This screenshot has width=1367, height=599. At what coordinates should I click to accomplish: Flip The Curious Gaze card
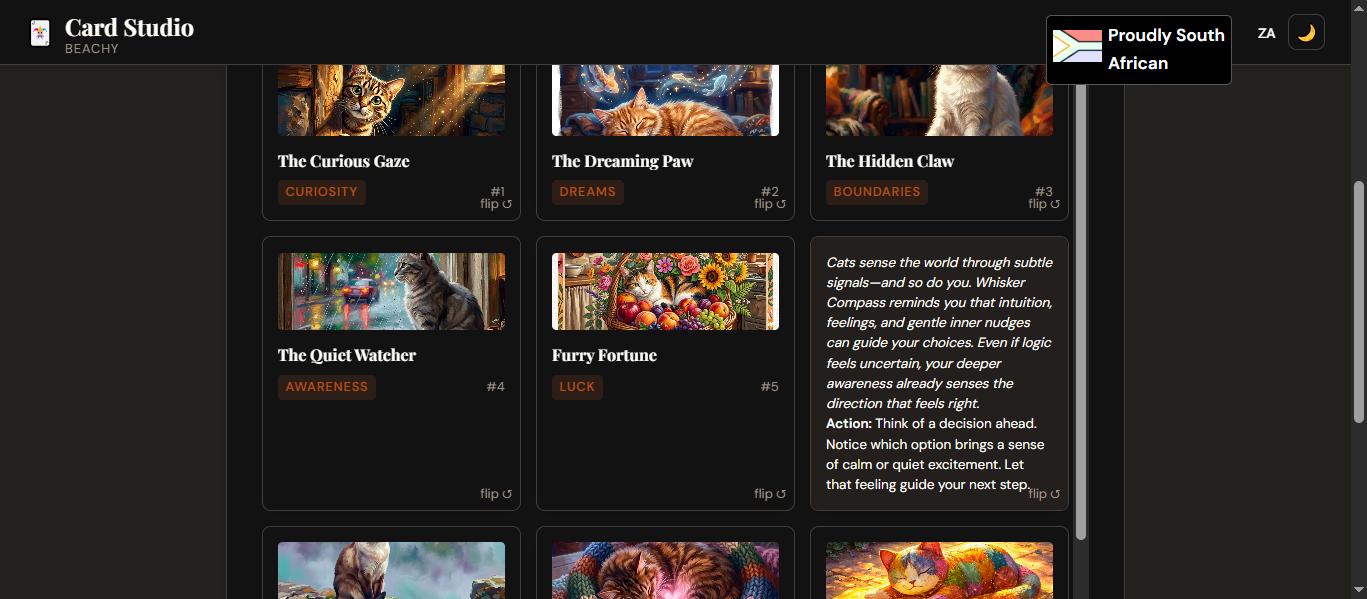coord(496,204)
